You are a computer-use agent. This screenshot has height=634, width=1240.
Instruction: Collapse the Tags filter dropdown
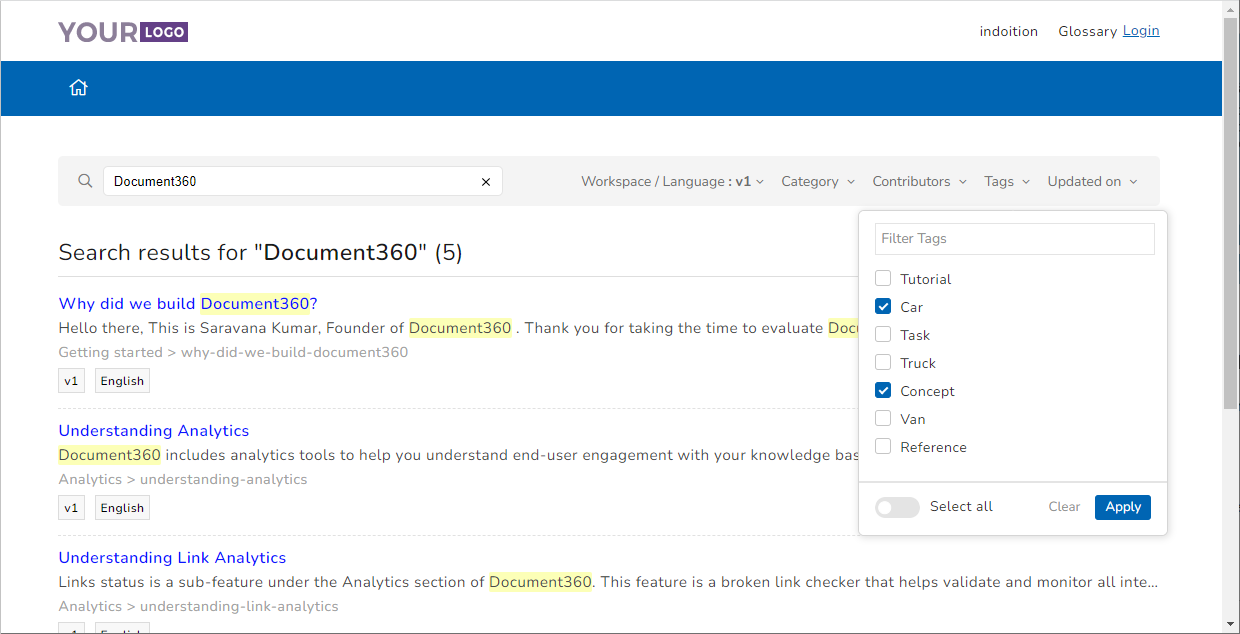coord(1007,181)
